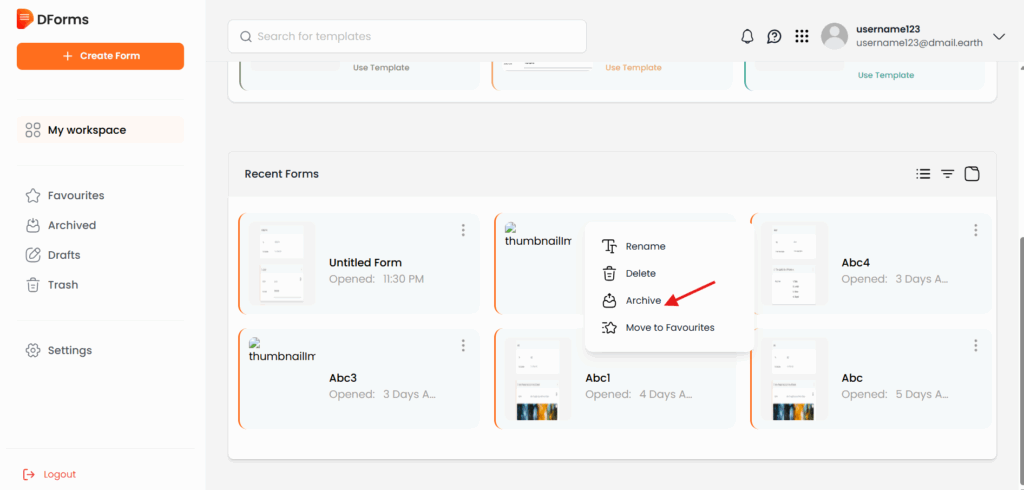This screenshot has width=1024, height=490.
Task: Expand the user account dropdown chevron
Action: [x=998, y=37]
